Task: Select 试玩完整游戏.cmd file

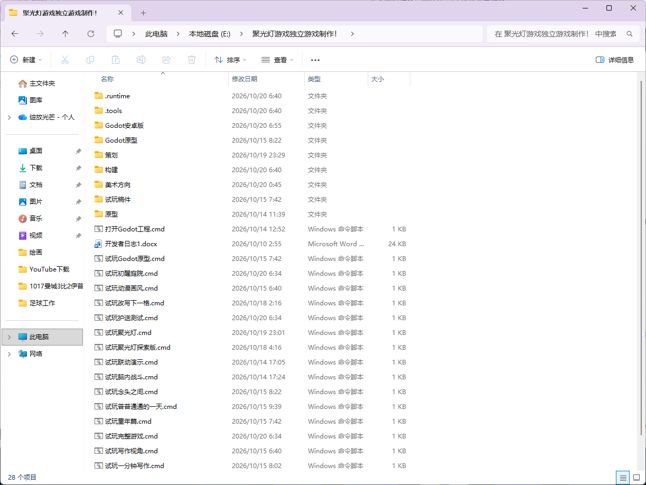Action: 252,436
